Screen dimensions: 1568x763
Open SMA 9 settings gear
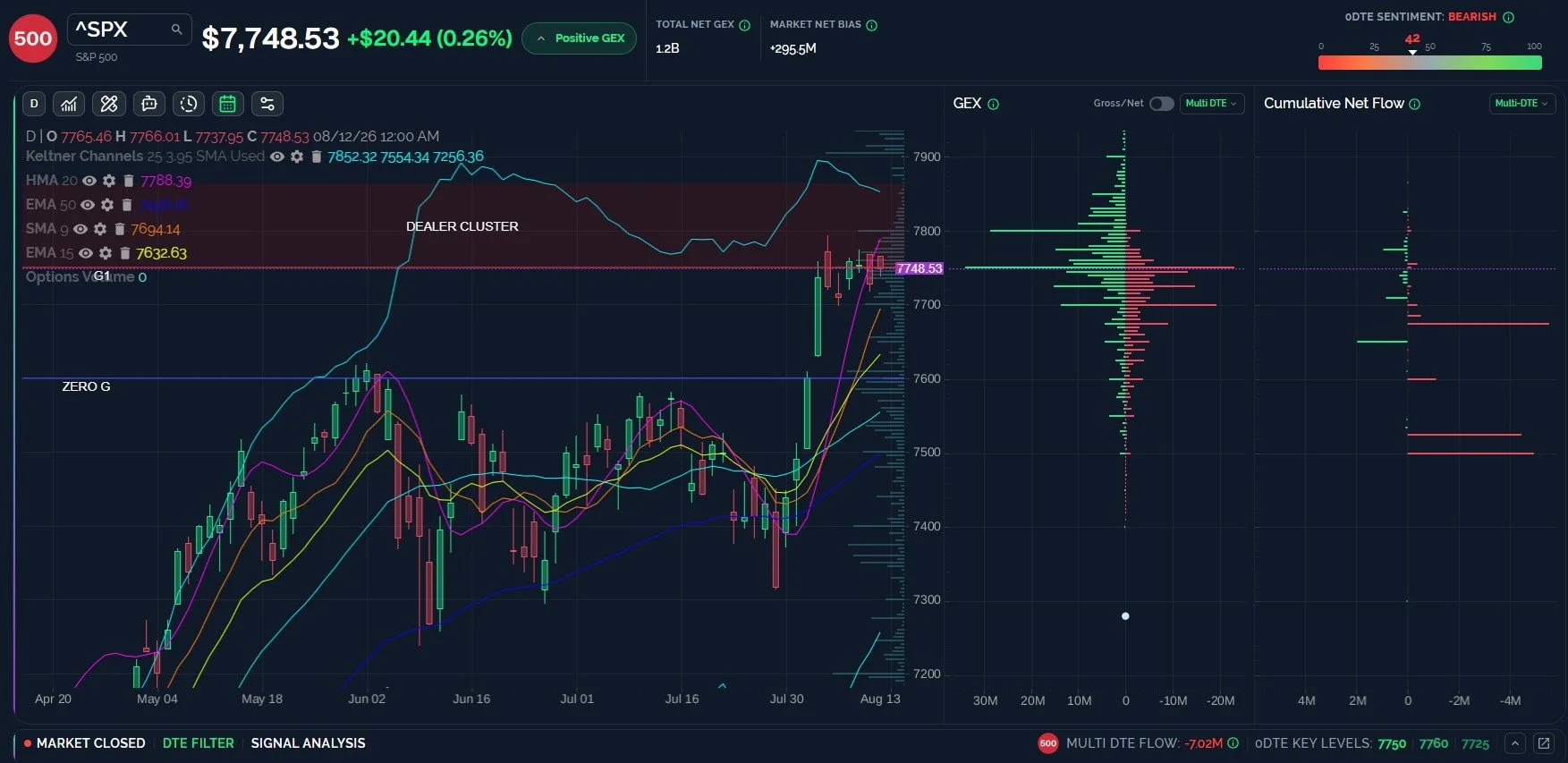100,229
